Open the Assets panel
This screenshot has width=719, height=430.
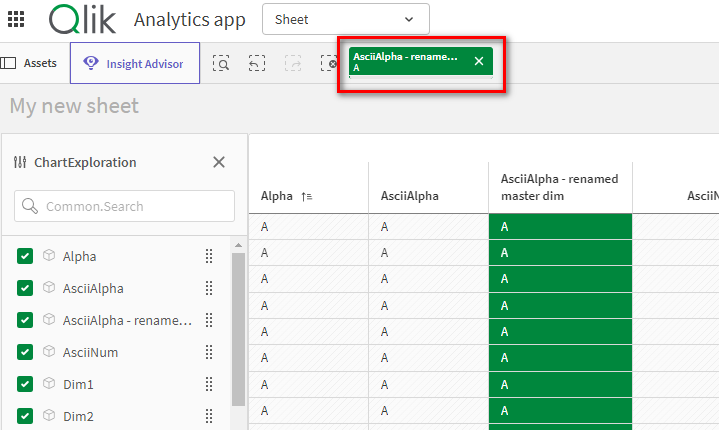30,63
